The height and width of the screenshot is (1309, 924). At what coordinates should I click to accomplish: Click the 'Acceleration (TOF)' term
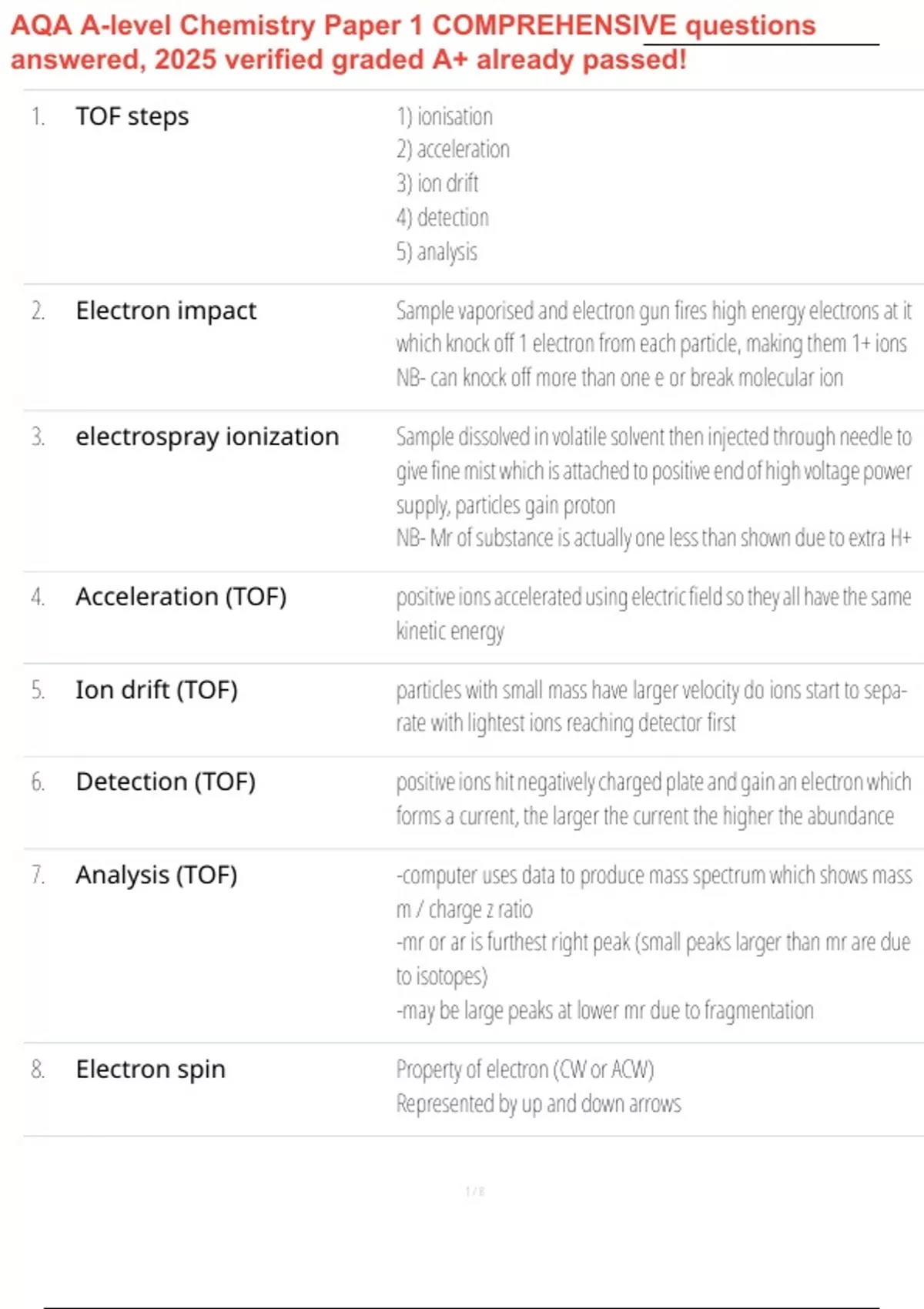[x=181, y=597]
